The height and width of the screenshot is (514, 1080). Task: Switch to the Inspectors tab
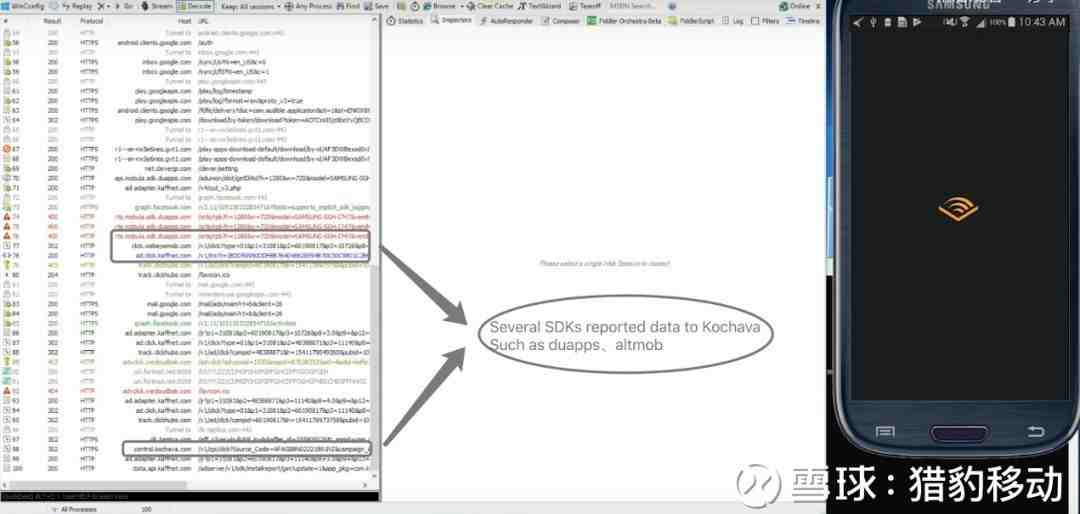tap(452, 21)
